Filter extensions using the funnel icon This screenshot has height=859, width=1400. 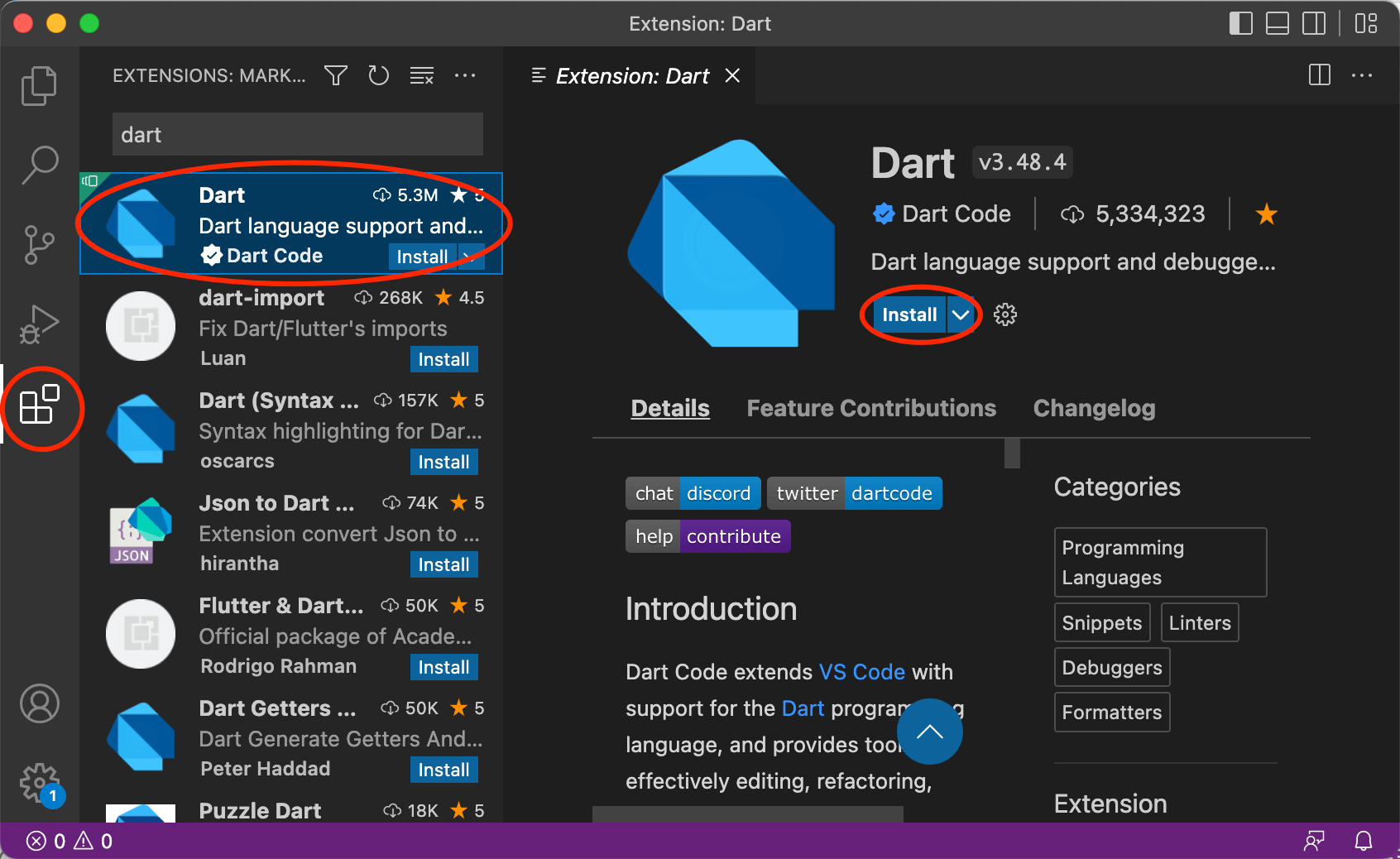point(335,76)
